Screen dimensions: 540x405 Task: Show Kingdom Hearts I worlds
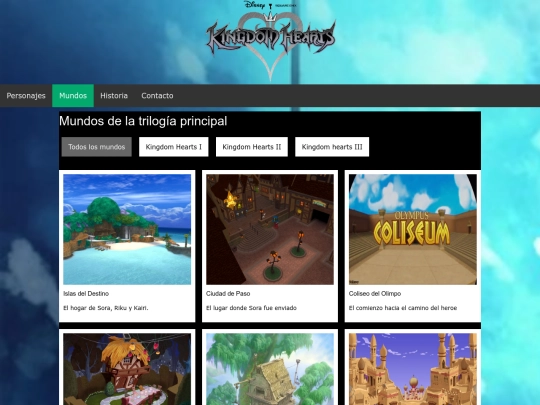[174, 147]
